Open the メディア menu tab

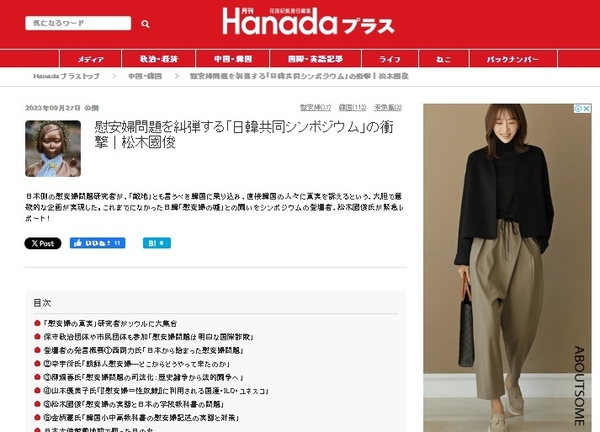coord(91,59)
